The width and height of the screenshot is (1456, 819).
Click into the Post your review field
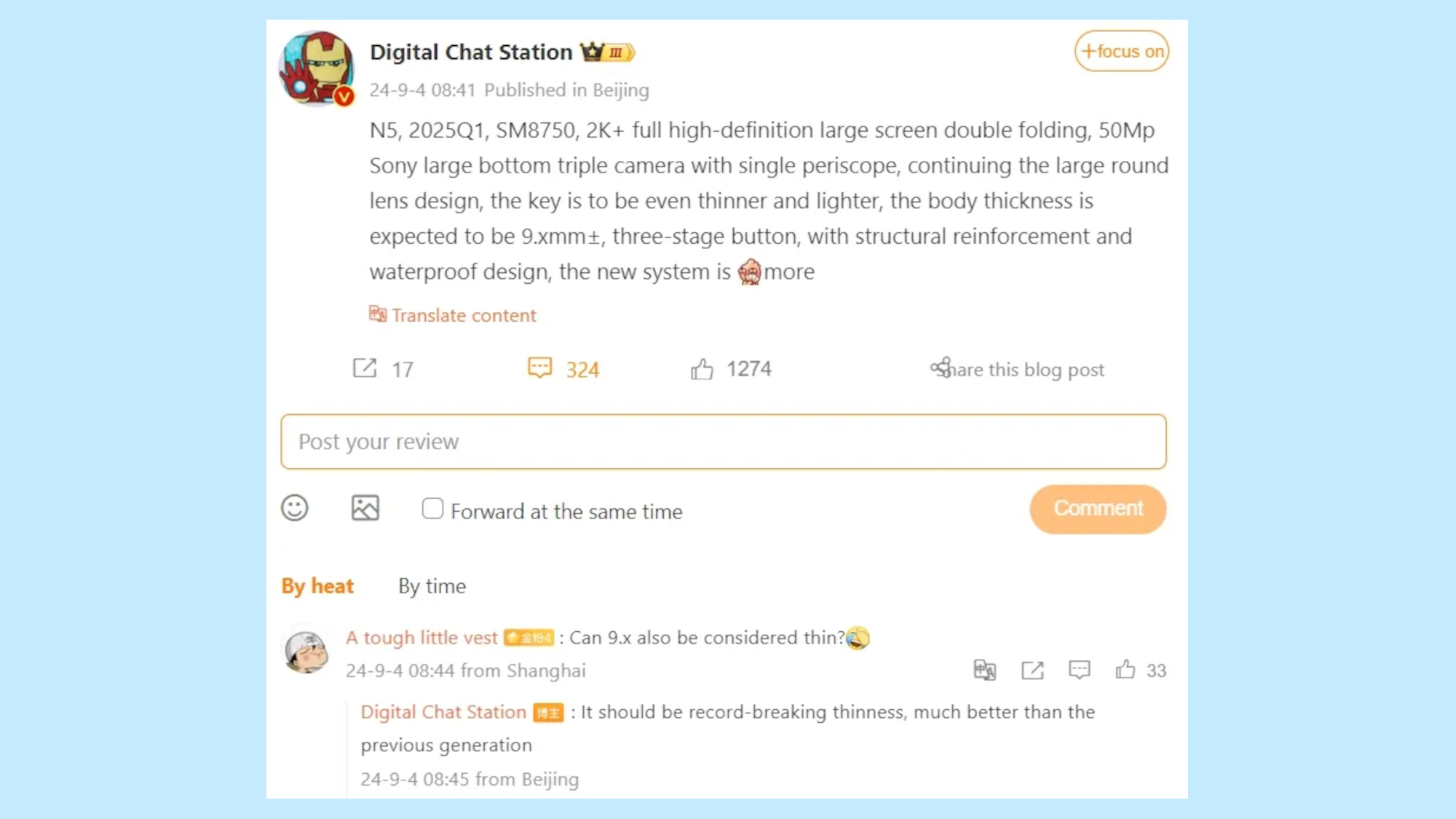tap(723, 442)
